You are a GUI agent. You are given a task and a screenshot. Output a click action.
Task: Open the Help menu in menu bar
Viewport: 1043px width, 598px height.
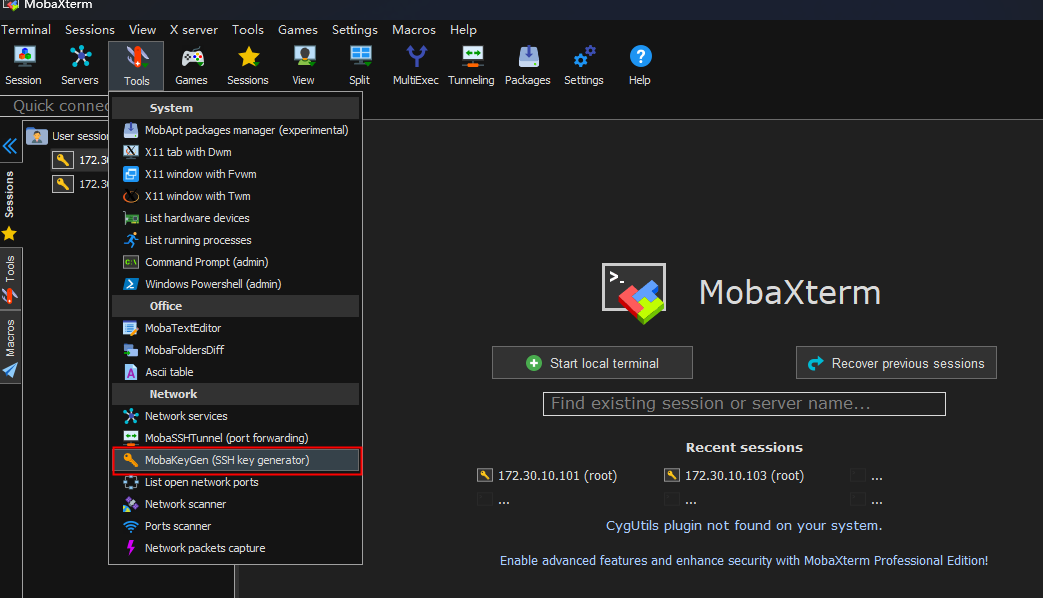[x=463, y=30]
